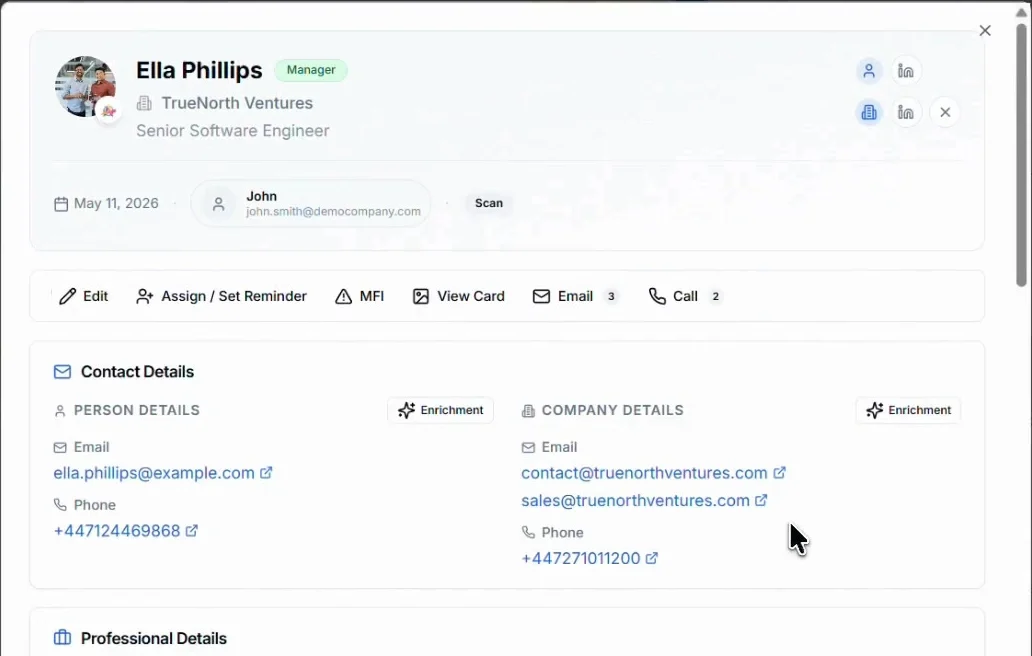The image size is (1032, 656).
Task: Click the COMPANY DETAILS heading
Action: 612,411
